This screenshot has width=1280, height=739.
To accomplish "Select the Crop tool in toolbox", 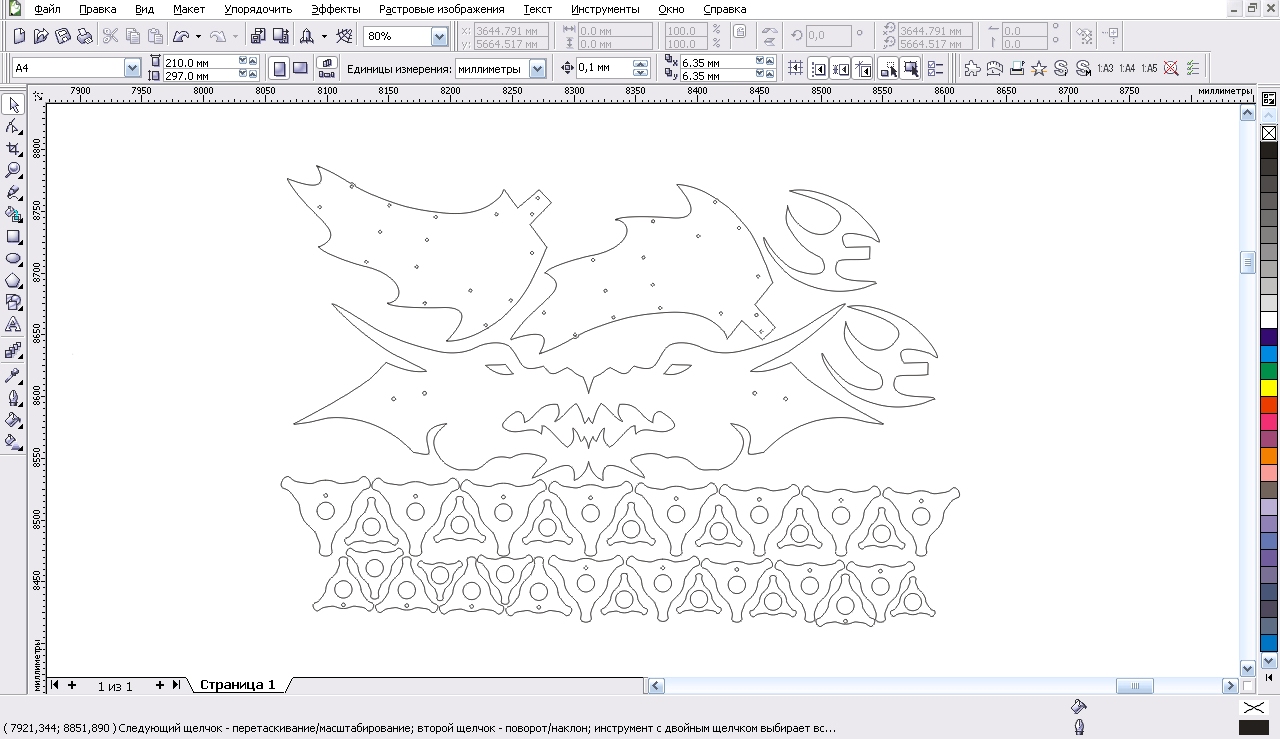I will [13, 149].
